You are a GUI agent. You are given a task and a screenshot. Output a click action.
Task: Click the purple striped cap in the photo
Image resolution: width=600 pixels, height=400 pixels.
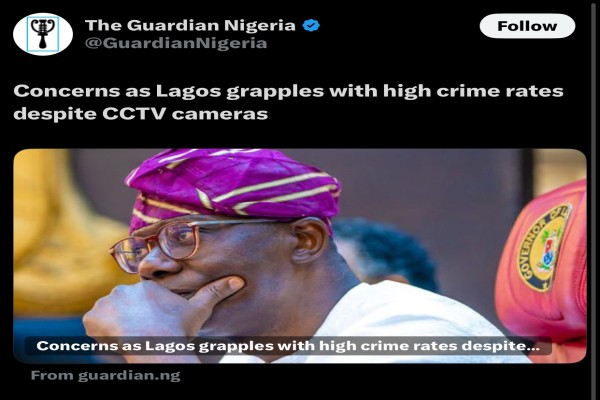click(x=233, y=188)
